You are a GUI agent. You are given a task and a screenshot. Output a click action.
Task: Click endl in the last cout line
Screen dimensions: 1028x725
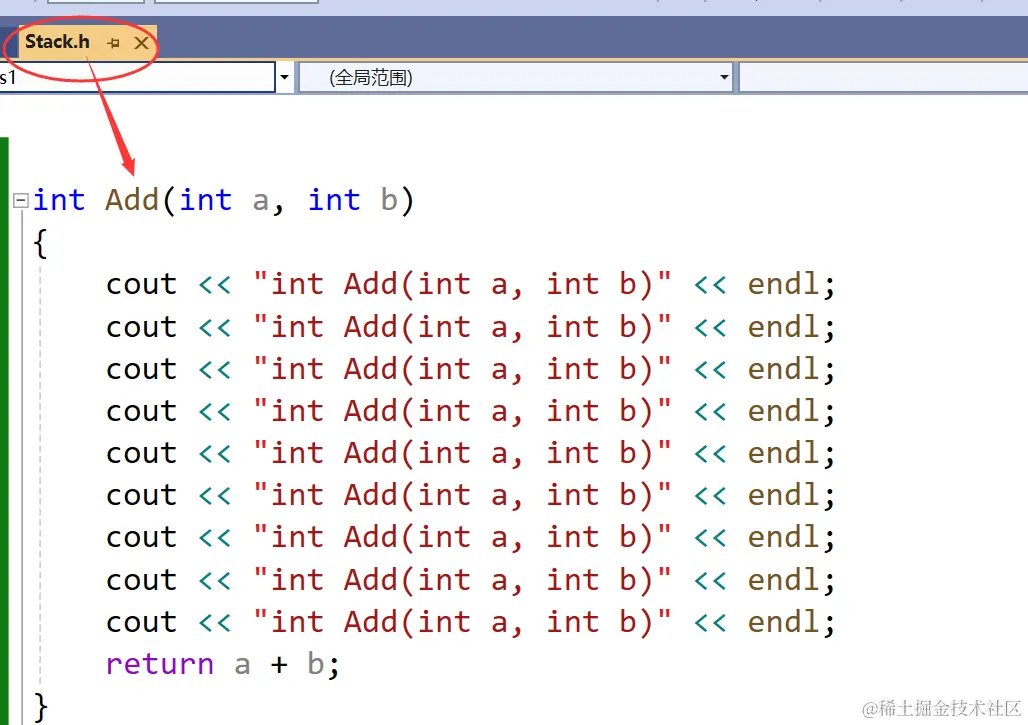point(783,622)
